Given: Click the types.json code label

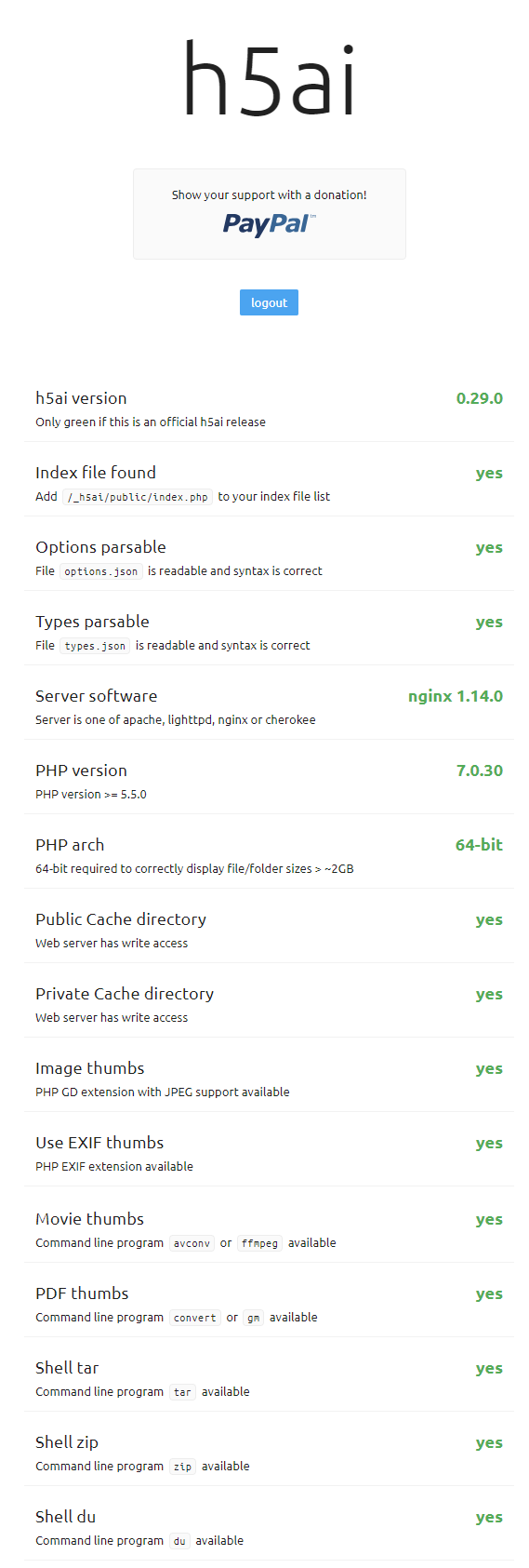Looking at the screenshot, I should [95, 646].
